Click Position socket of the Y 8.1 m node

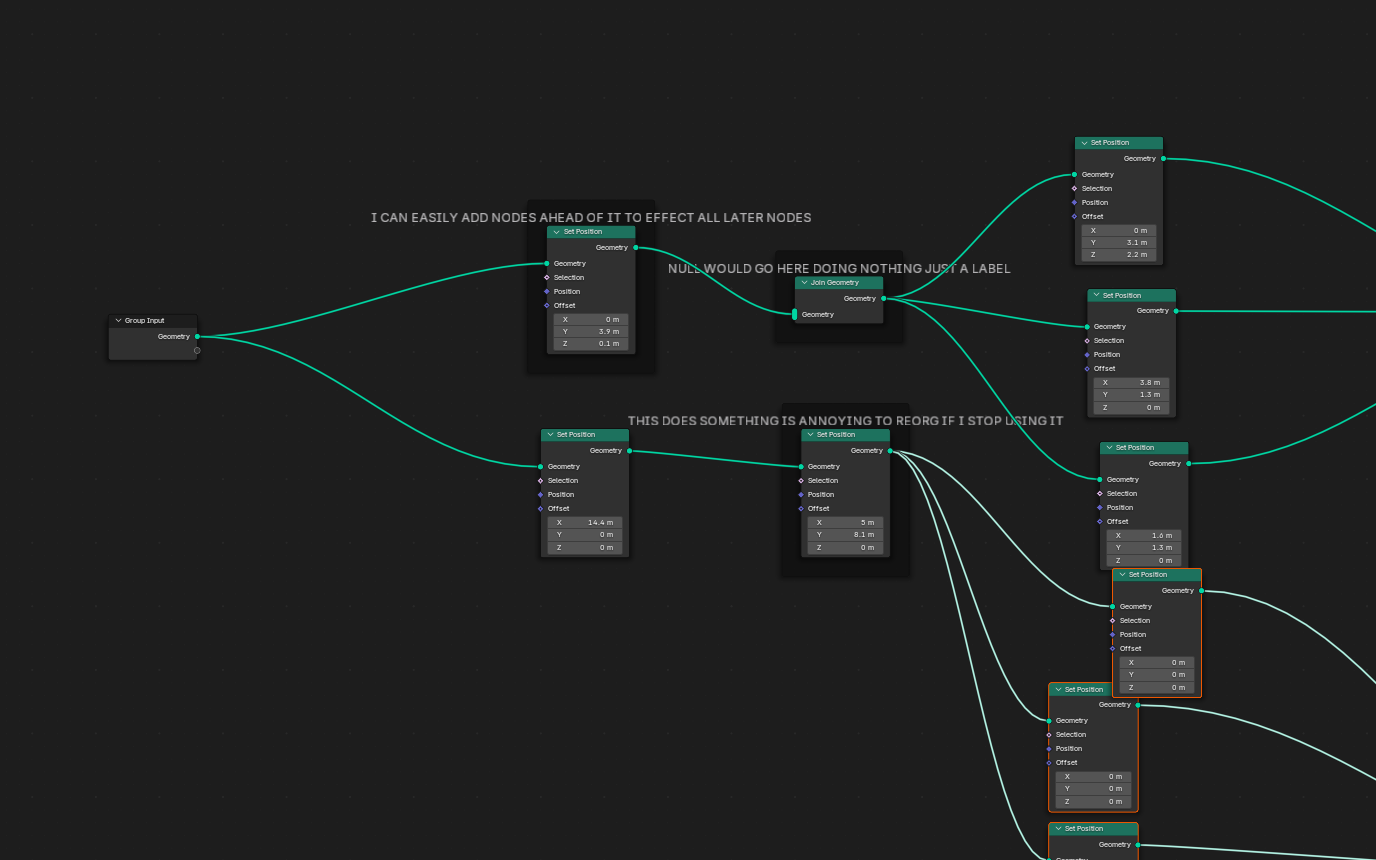(800, 495)
